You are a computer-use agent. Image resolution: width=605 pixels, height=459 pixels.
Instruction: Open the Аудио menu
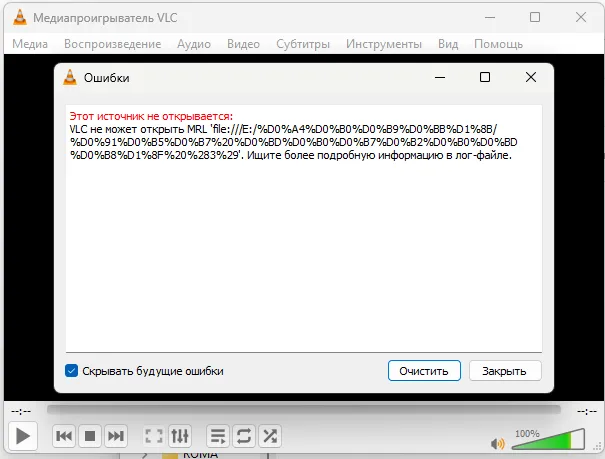[x=194, y=44]
